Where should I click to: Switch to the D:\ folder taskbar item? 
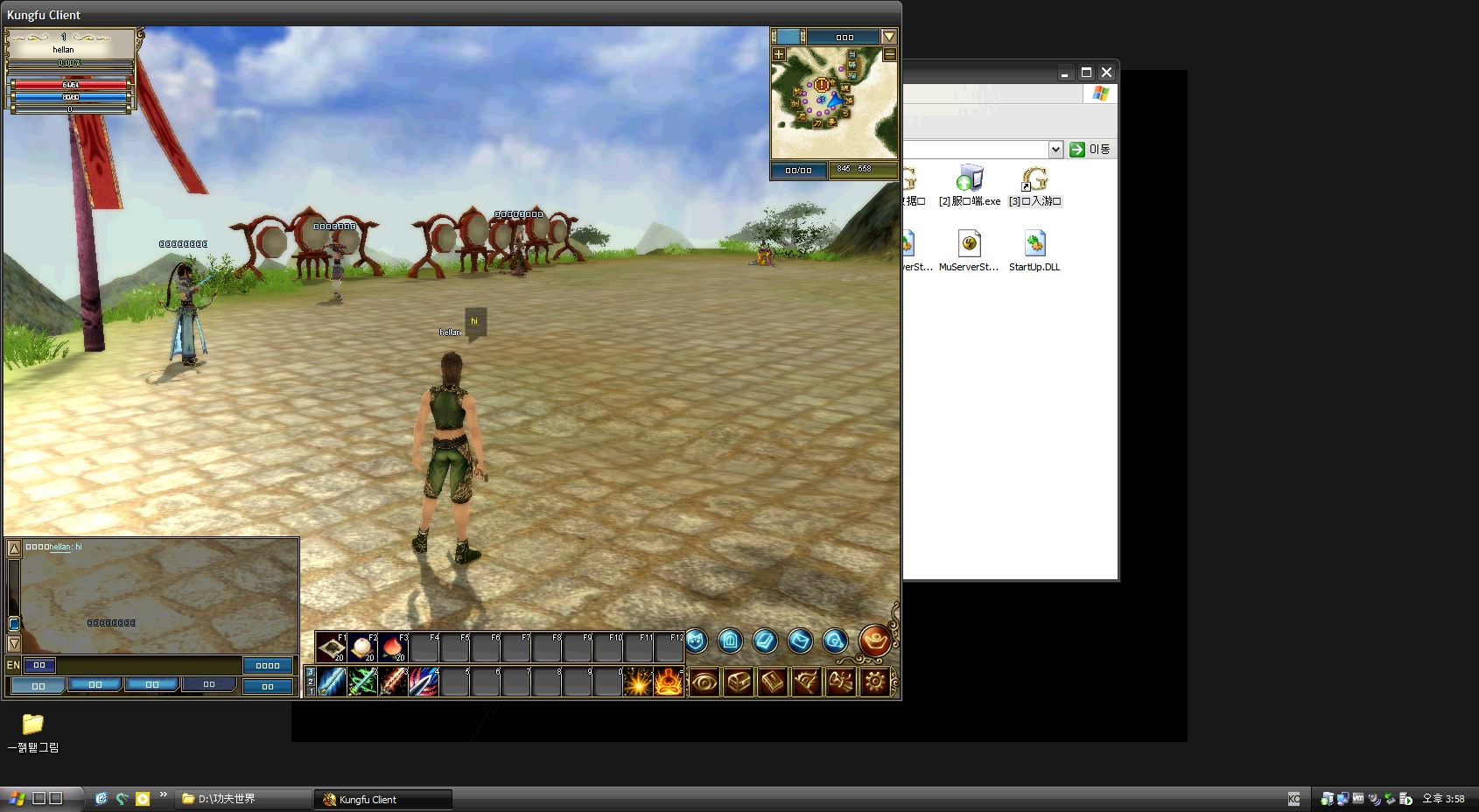242,799
